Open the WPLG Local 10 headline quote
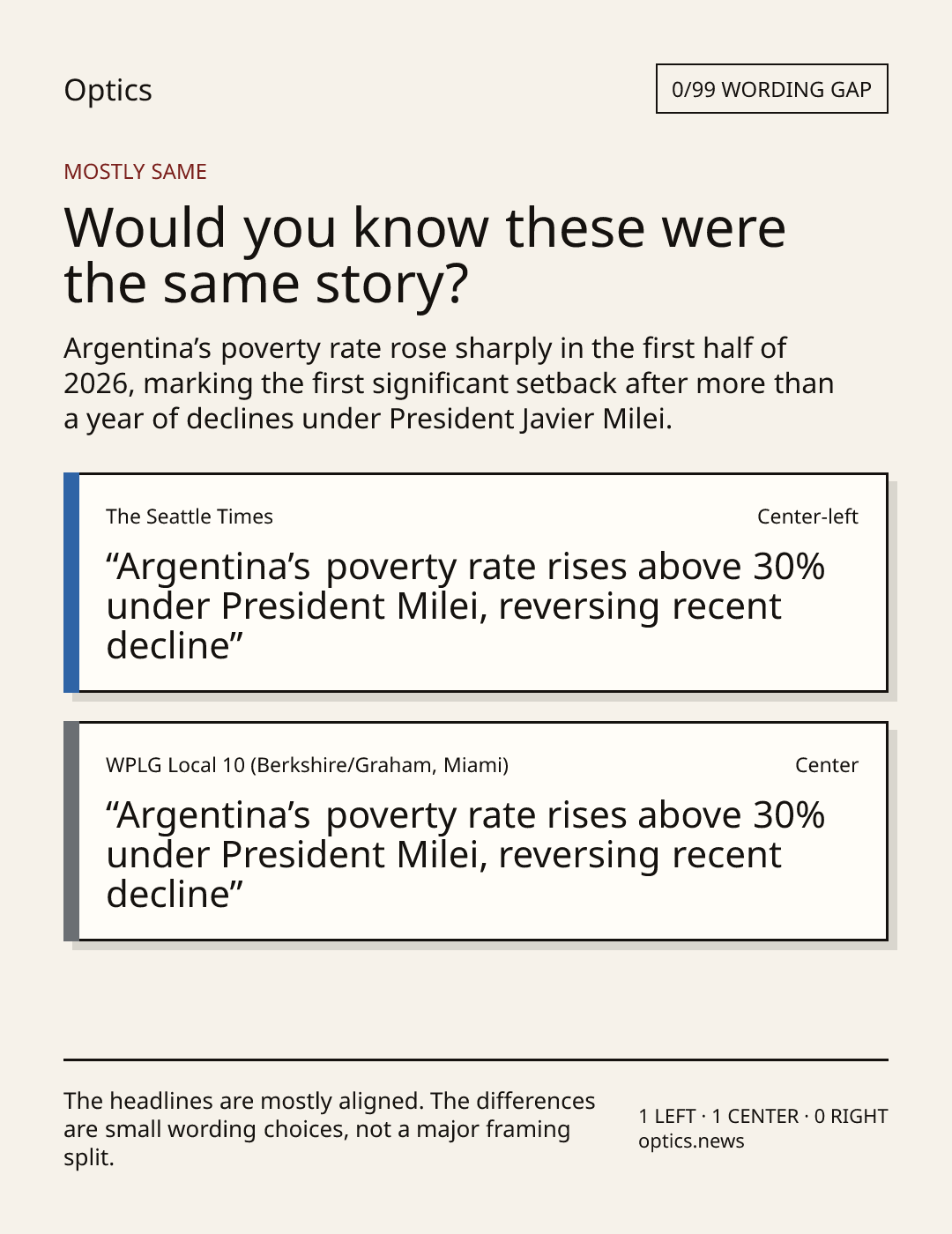Viewport: 952px width, 1234px height. (x=465, y=855)
